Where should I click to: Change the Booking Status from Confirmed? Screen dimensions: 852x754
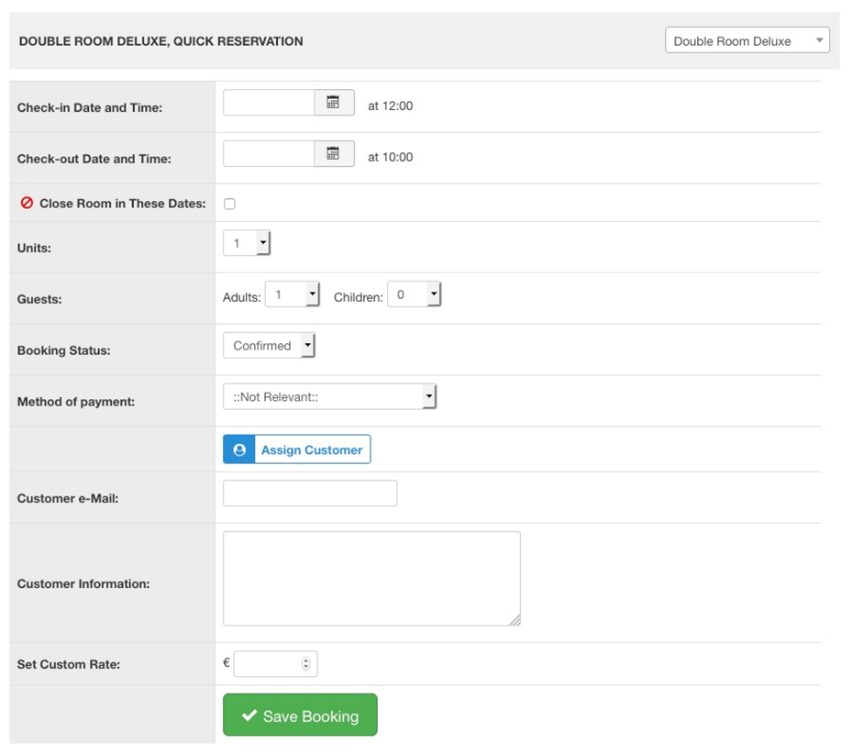[269, 346]
